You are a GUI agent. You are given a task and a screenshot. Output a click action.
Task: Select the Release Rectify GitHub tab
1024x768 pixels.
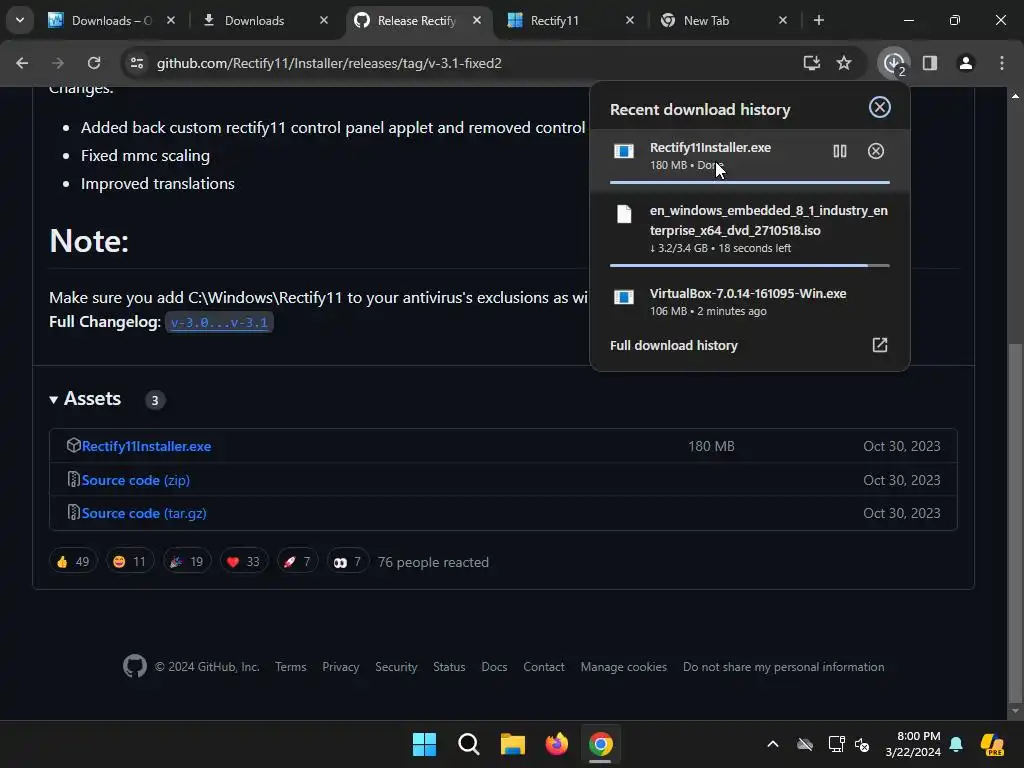[417, 20]
